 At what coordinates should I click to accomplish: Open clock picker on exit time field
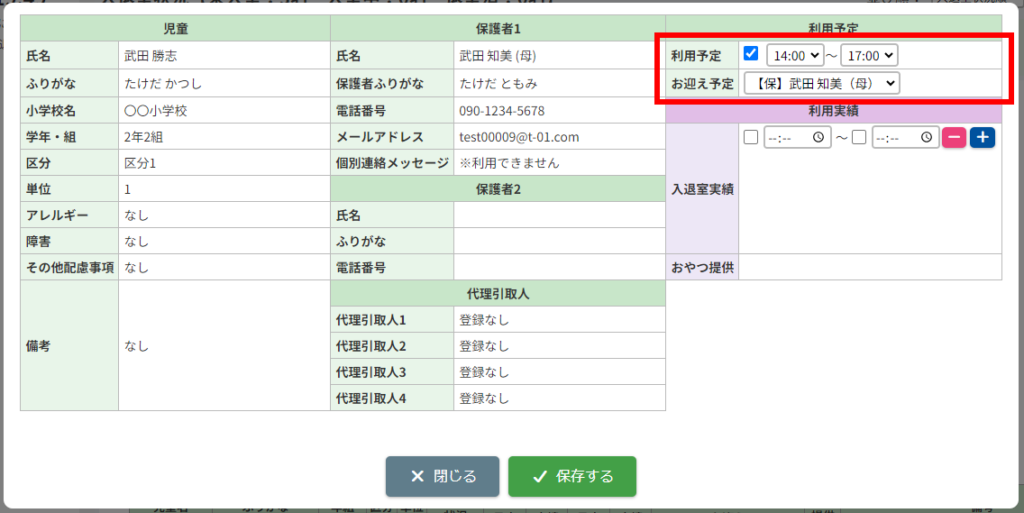(x=926, y=138)
